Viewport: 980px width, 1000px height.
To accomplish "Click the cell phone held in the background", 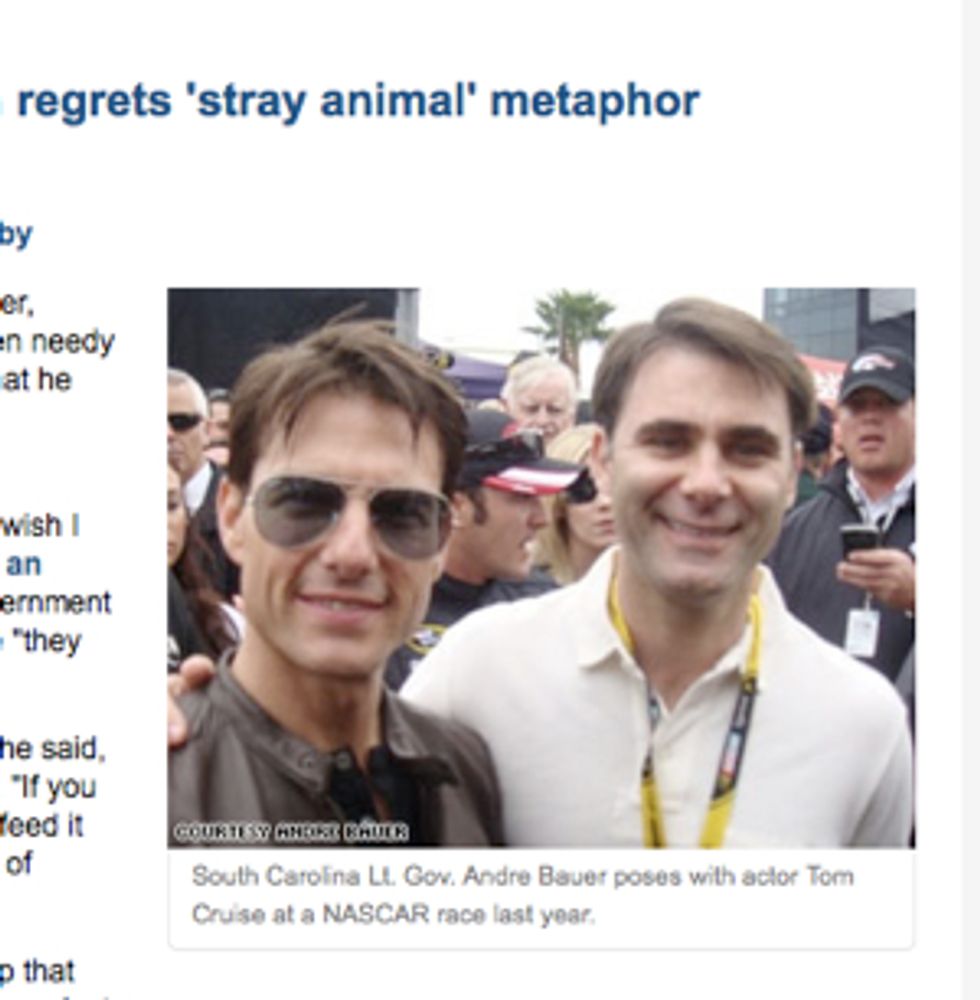I will (x=857, y=540).
